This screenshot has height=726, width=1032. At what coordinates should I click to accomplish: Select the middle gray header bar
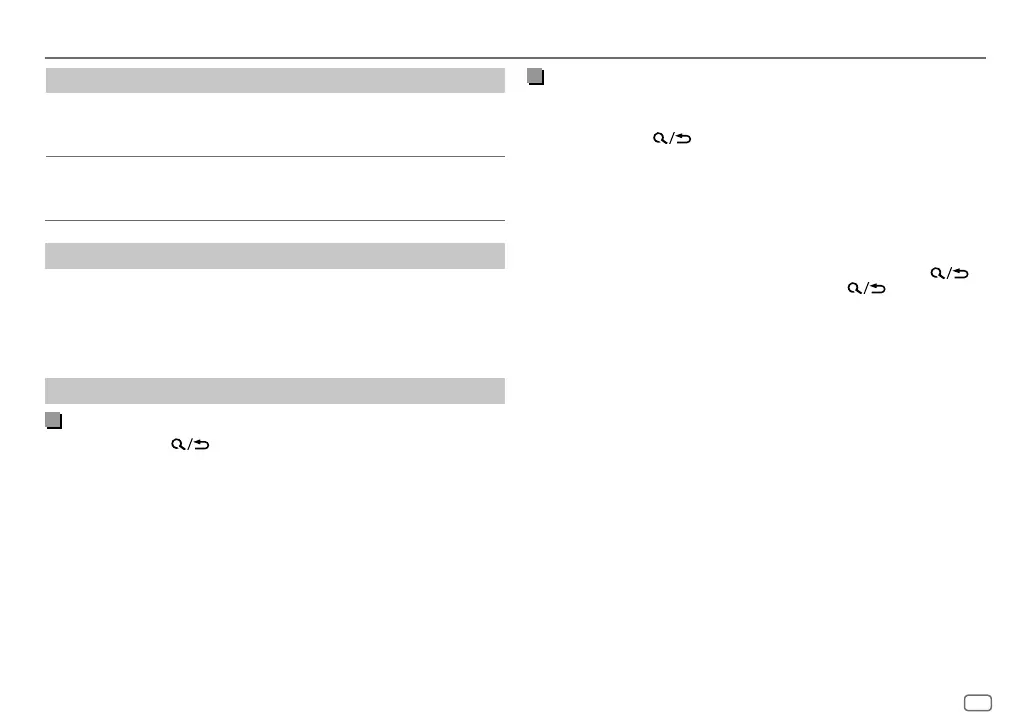point(275,256)
